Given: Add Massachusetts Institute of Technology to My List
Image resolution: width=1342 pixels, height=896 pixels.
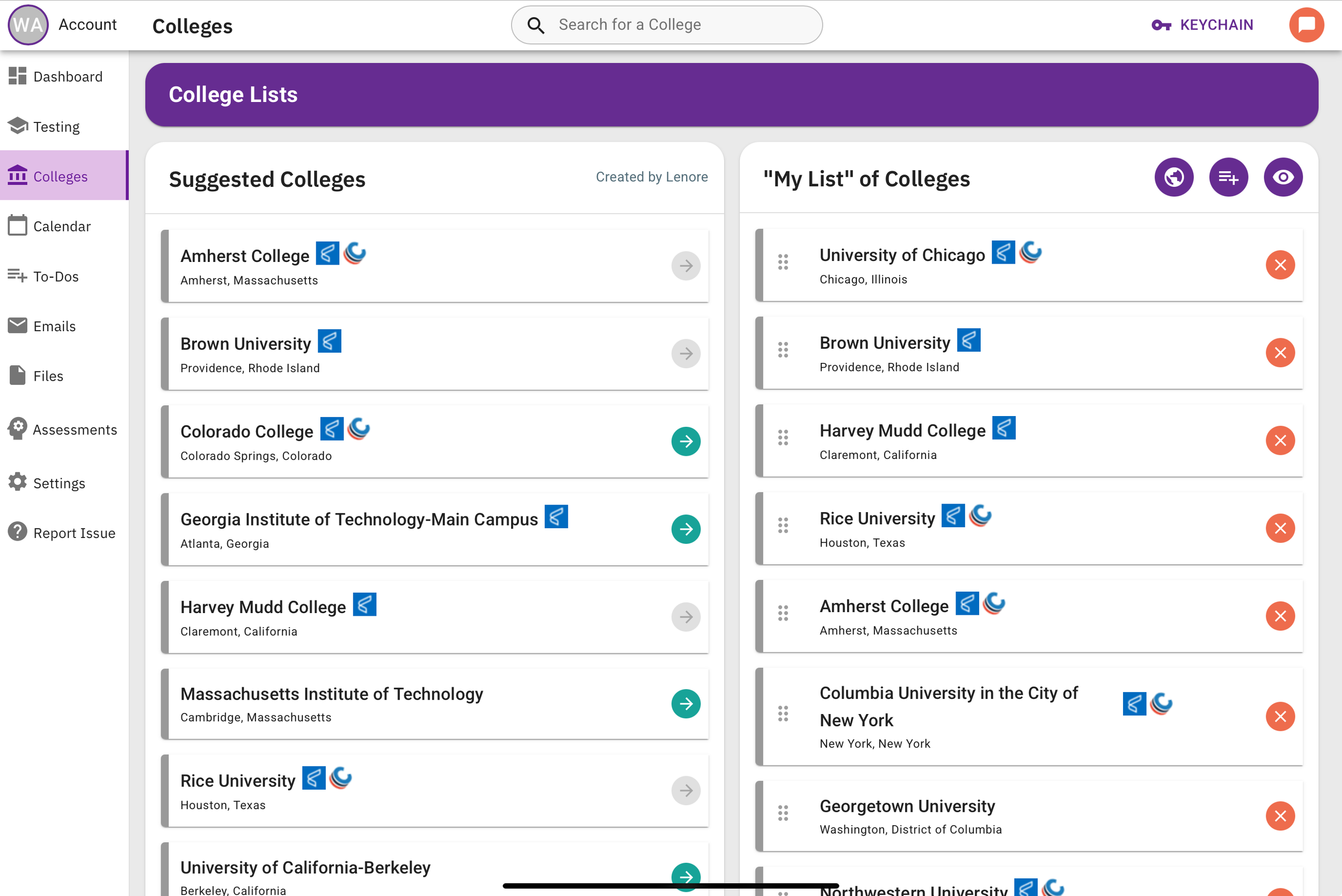Looking at the screenshot, I should coord(685,703).
